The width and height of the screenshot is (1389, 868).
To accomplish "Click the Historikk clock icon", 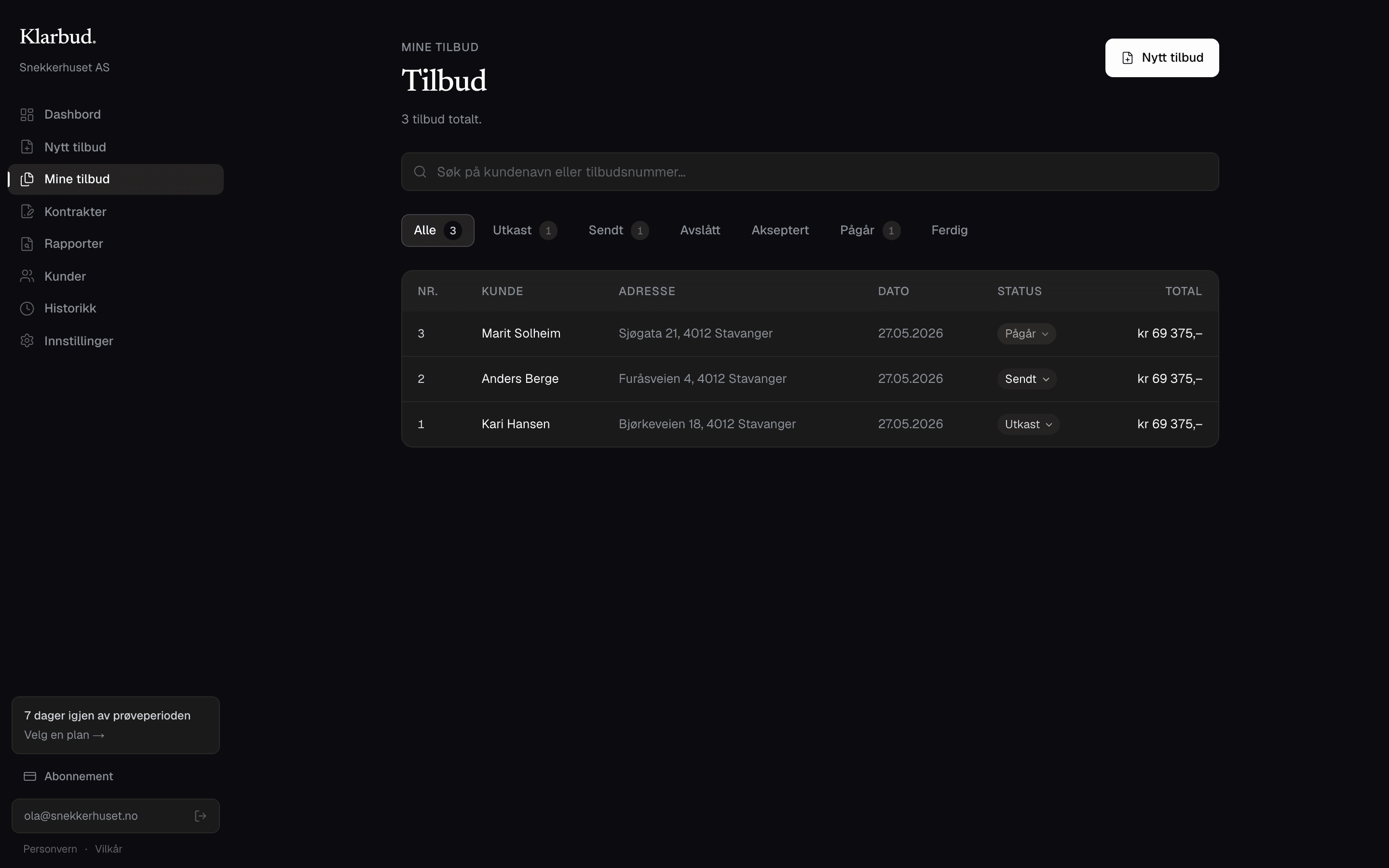I will tap(27, 308).
